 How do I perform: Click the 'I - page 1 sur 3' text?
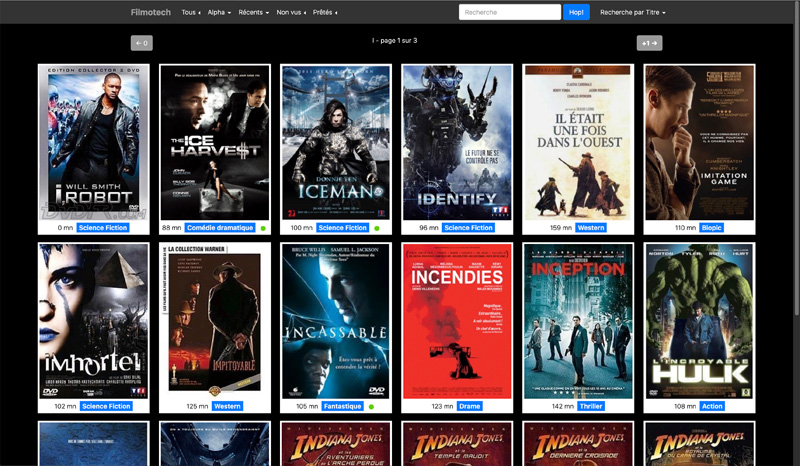(x=394, y=40)
